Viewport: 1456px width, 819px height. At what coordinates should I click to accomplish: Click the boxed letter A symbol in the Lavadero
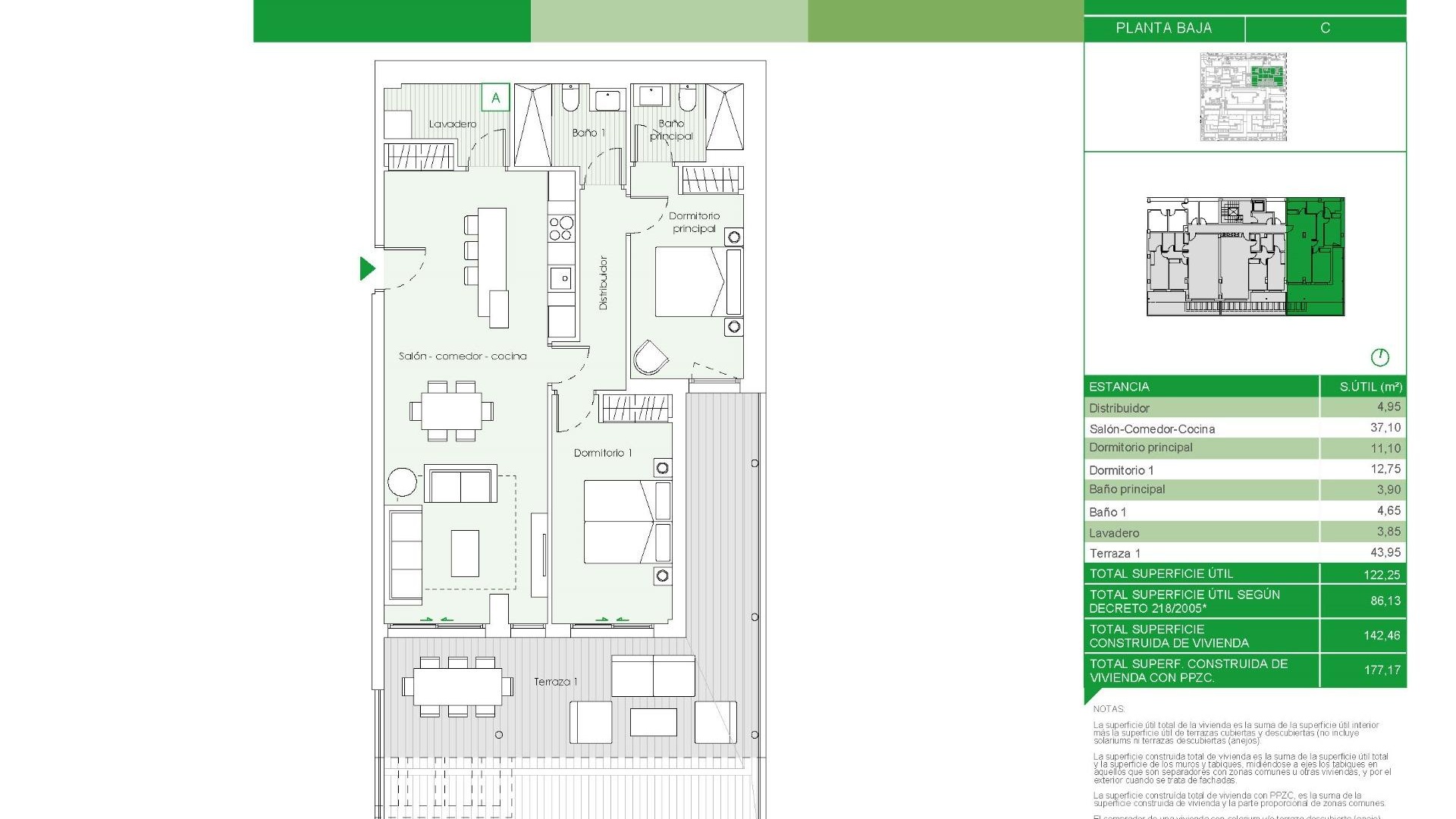pos(496,98)
